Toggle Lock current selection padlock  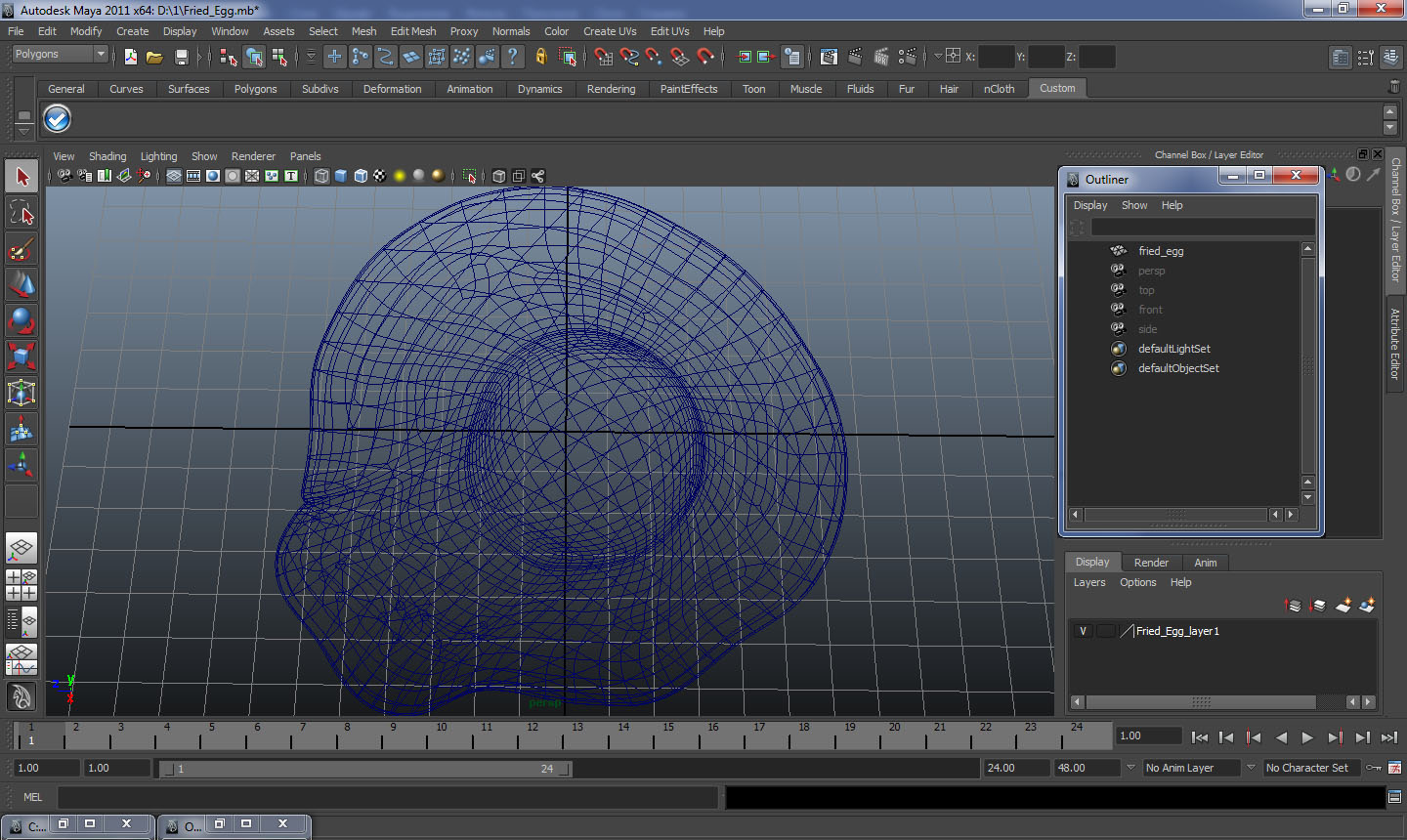click(541, 57)
